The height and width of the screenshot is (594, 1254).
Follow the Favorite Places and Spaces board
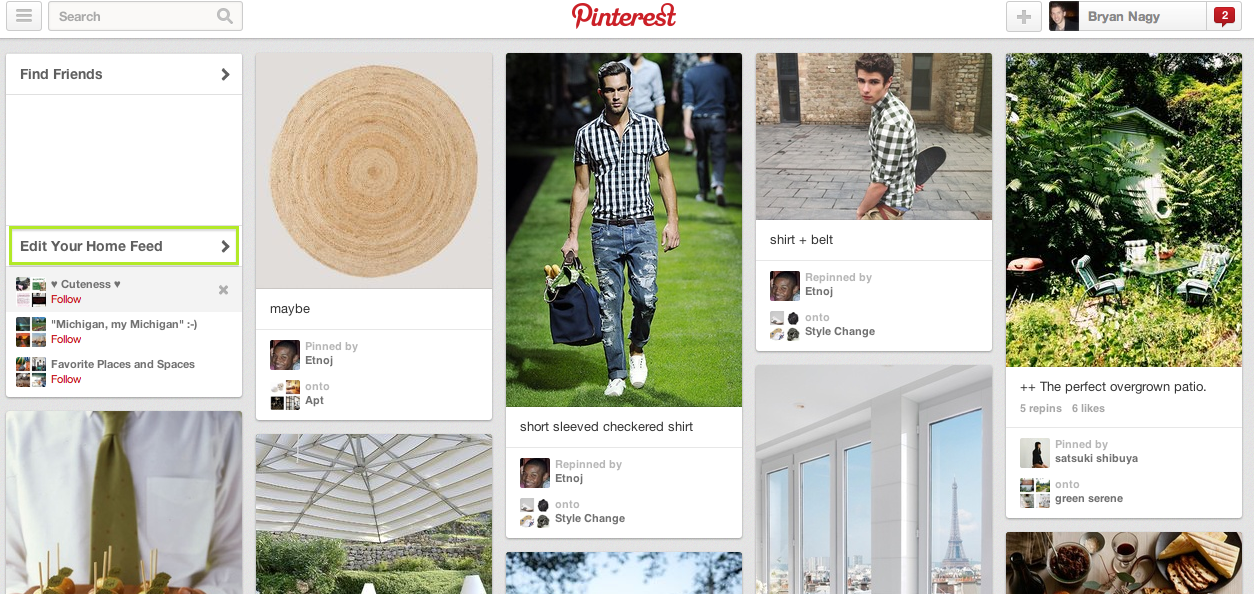click(66, 379)
